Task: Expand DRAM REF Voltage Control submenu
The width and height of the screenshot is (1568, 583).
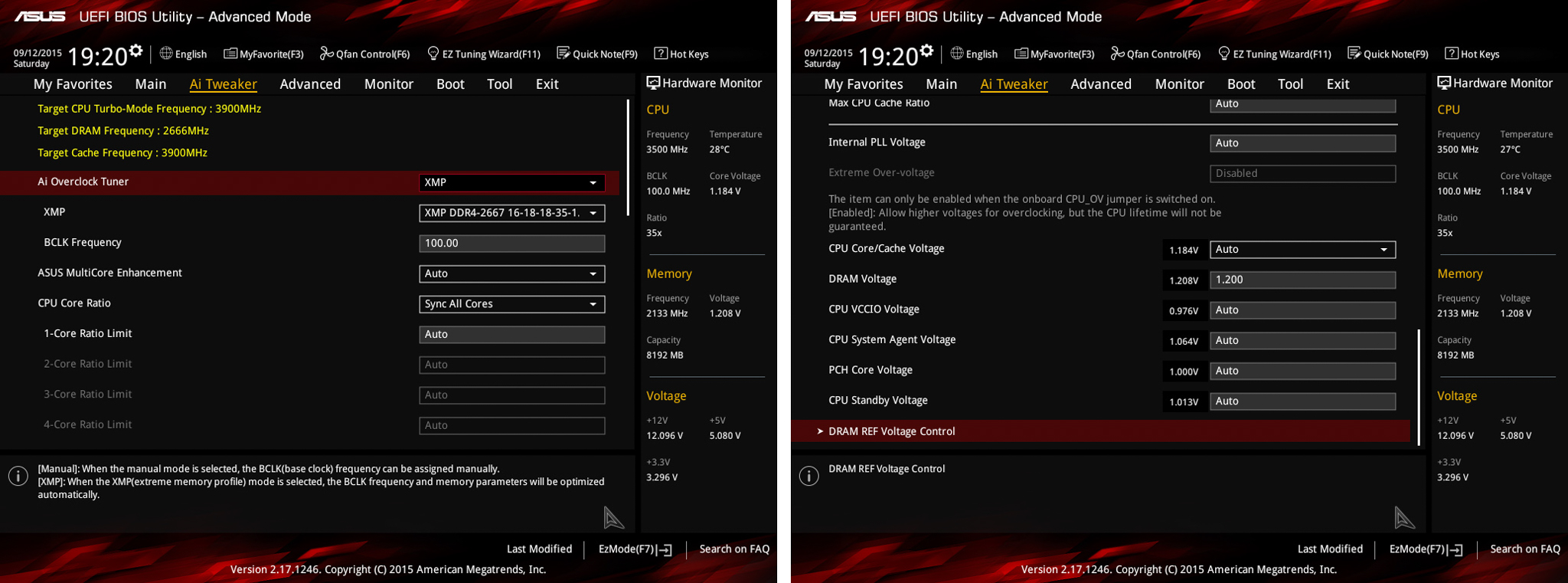Action: pyautogui.click(x=891, y=431)
